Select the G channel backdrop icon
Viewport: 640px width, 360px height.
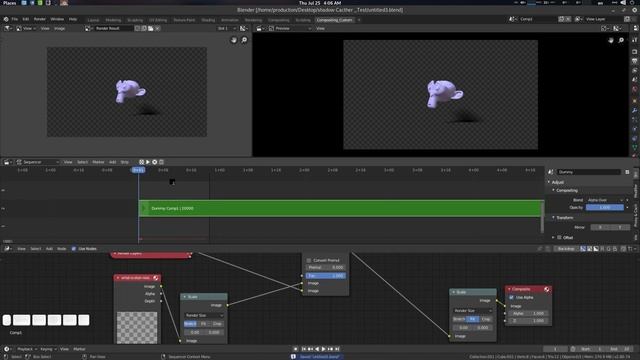pos(609,249)
